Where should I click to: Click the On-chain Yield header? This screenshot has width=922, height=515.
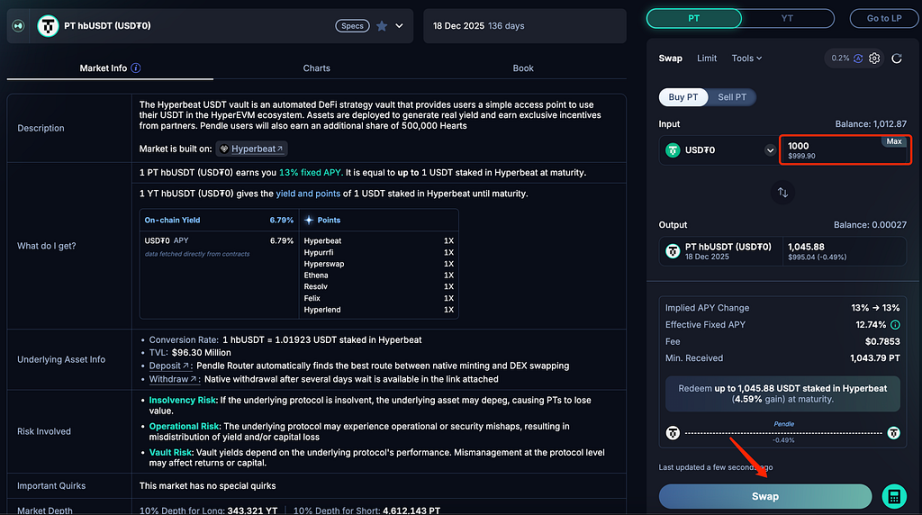point(172,220)
